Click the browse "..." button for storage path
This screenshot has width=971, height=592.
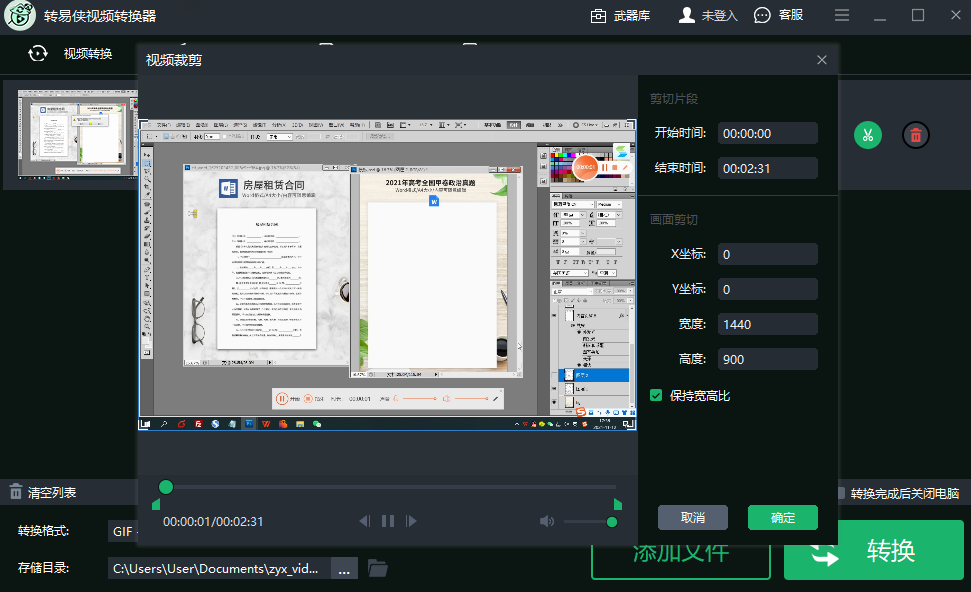(343, 568)
